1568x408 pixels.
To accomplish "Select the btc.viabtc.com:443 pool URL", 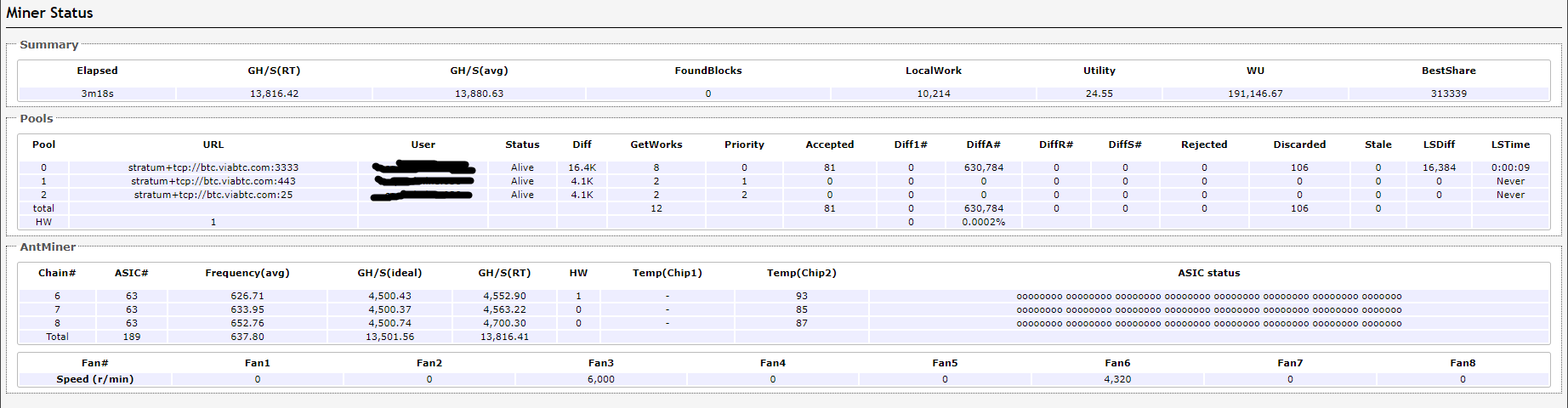I will 213,181.
